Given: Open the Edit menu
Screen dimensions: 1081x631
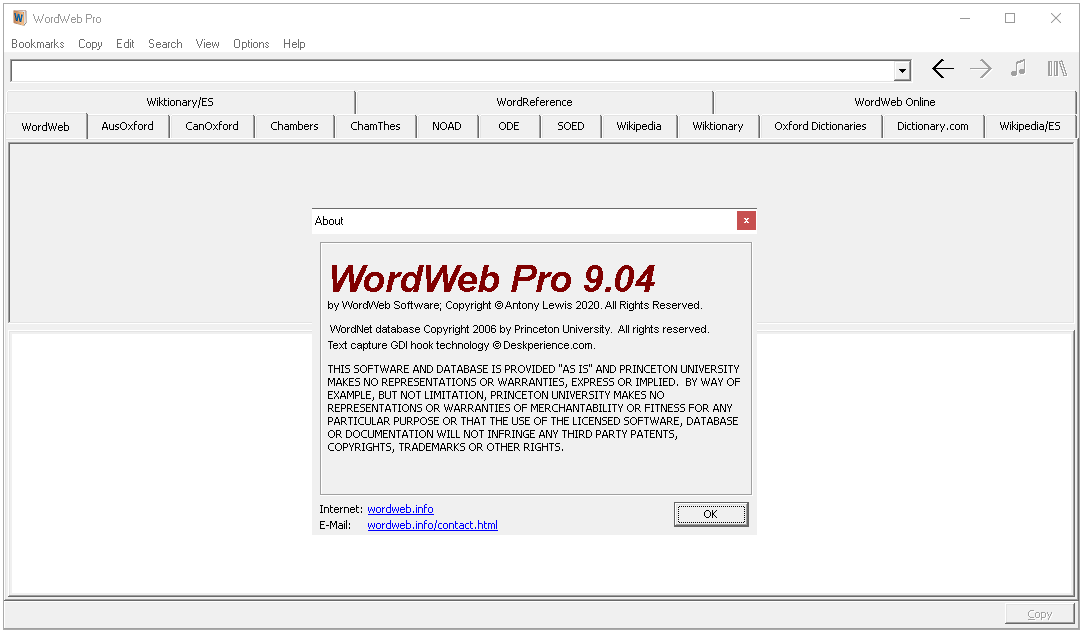Looking at the screenshot, I should click(x=125, y=43).
